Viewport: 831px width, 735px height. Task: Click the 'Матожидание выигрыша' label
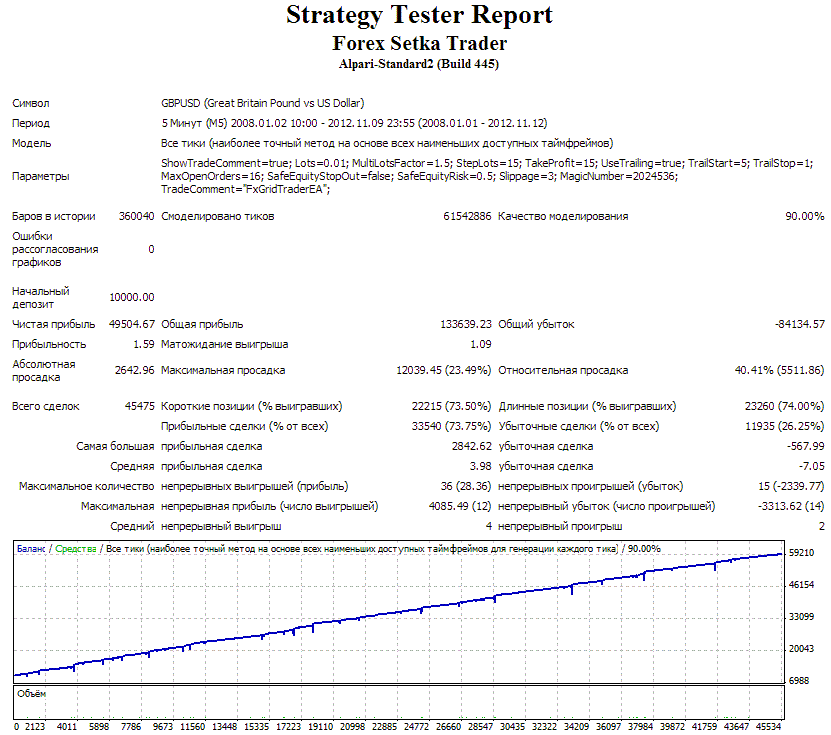point(225,344)
